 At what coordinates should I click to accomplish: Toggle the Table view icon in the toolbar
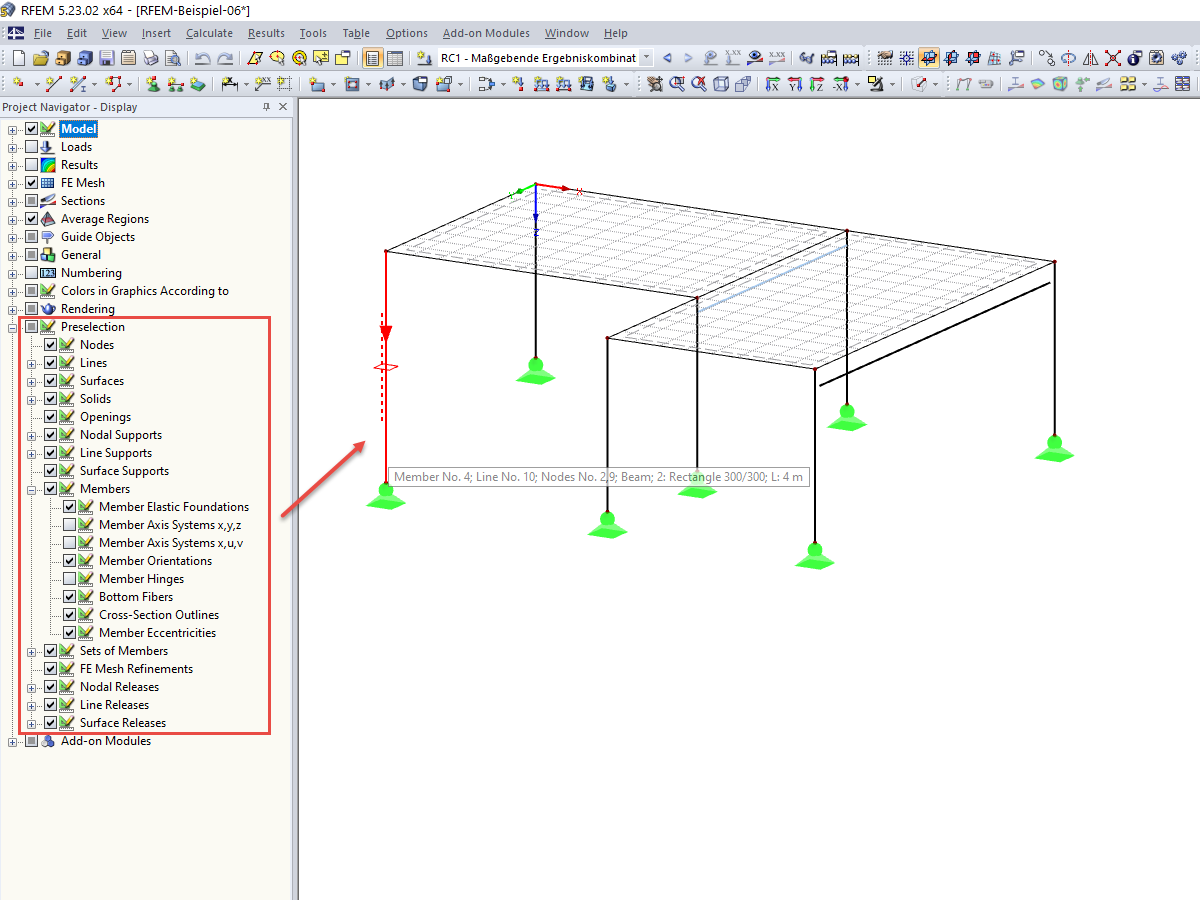click(395, 58)
